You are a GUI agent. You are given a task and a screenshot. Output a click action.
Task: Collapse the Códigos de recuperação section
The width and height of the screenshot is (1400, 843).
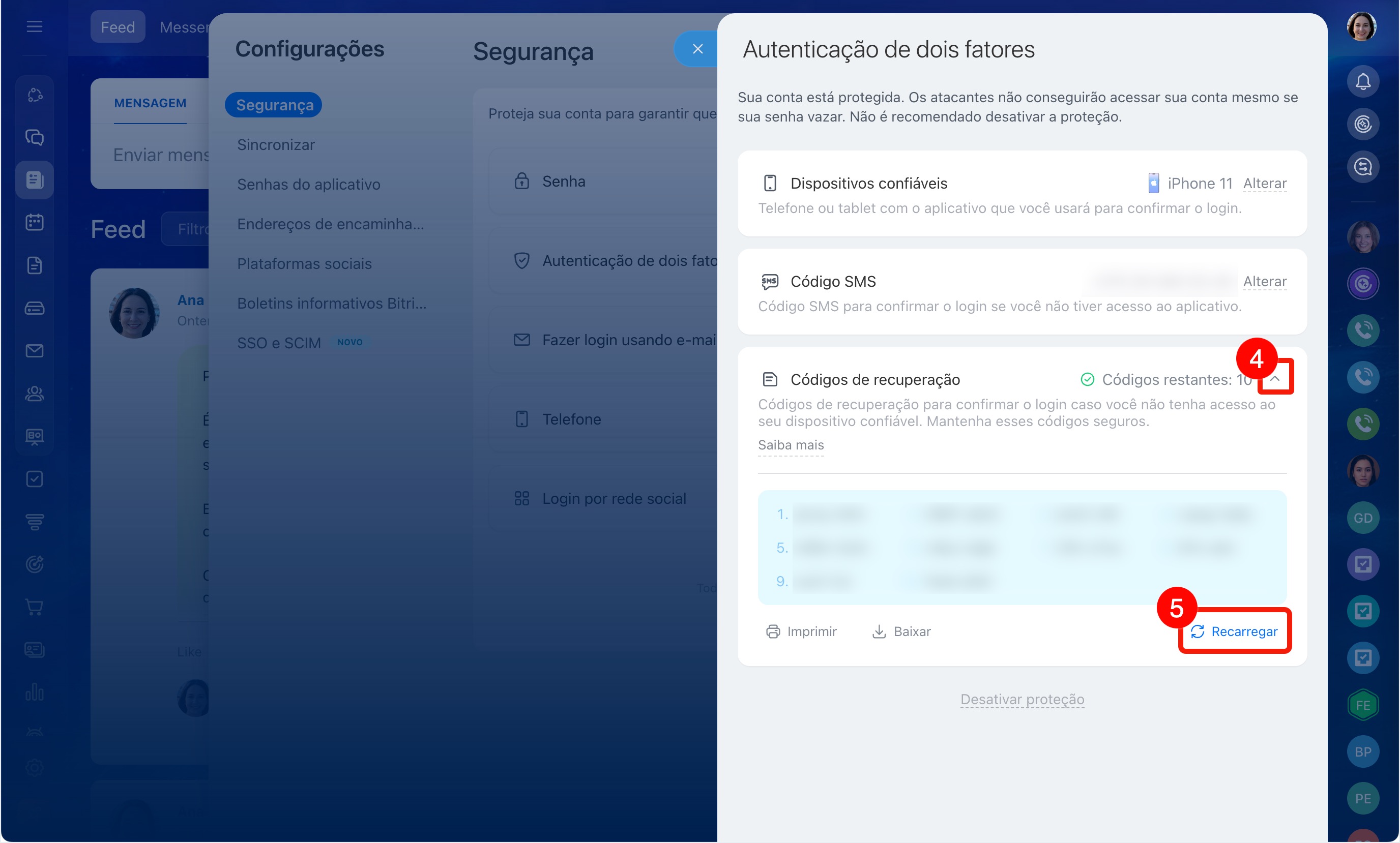(x=1274, y=378)
